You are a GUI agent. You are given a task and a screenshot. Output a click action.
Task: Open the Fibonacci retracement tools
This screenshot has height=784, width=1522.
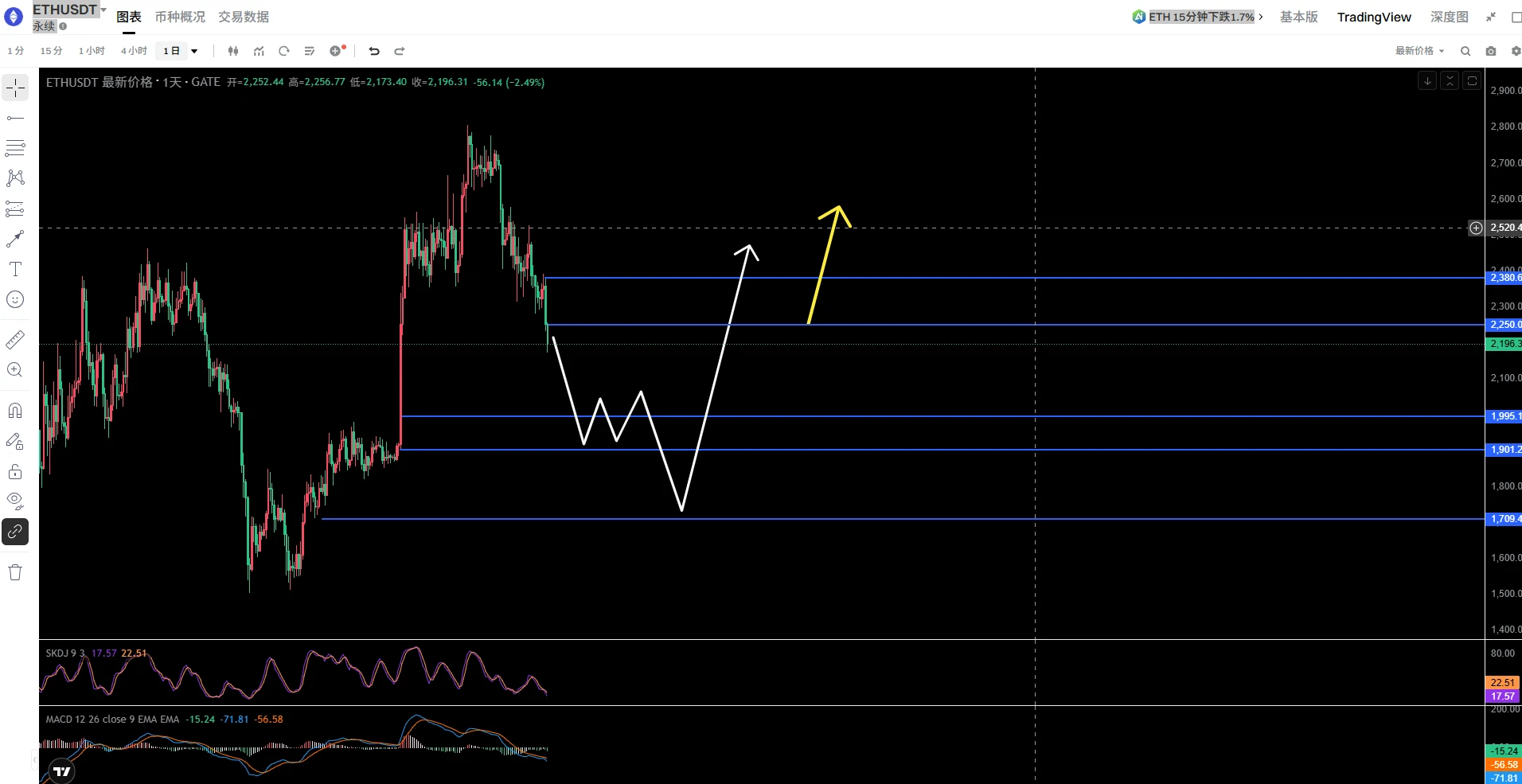point(15,148)
